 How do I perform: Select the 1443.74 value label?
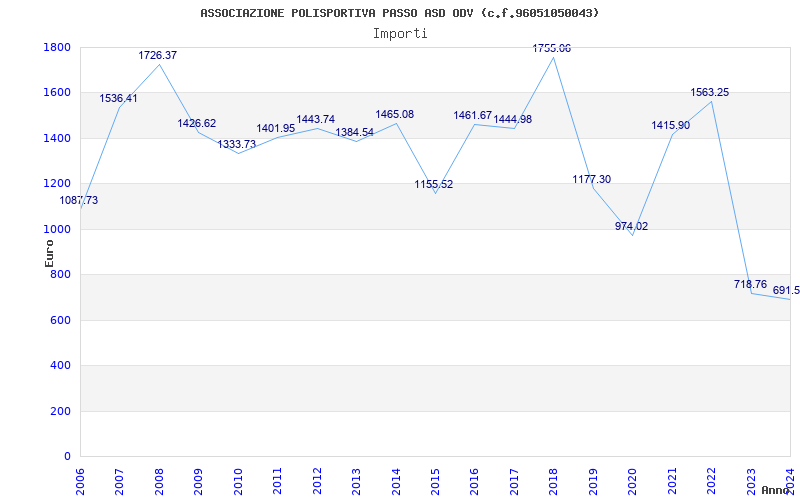(316, 119)
